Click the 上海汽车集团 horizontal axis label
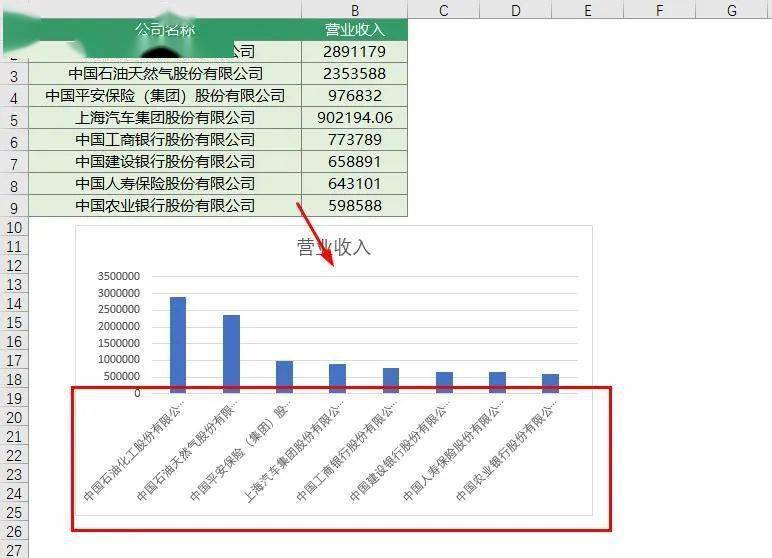This screenshot has height=558, width=772. click(293, 454)
